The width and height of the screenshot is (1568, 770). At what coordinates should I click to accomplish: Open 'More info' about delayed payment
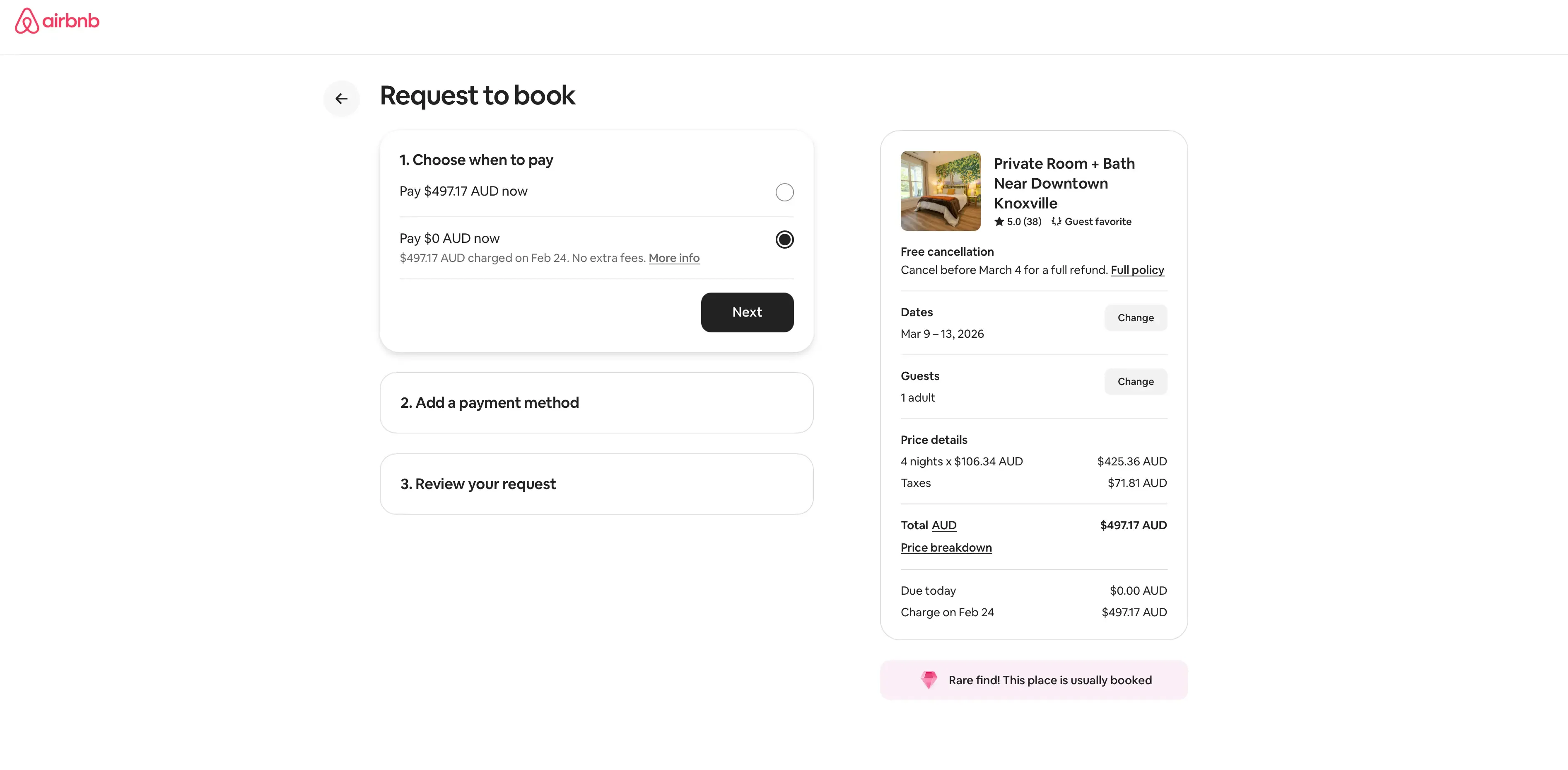[x=674, y=258]
